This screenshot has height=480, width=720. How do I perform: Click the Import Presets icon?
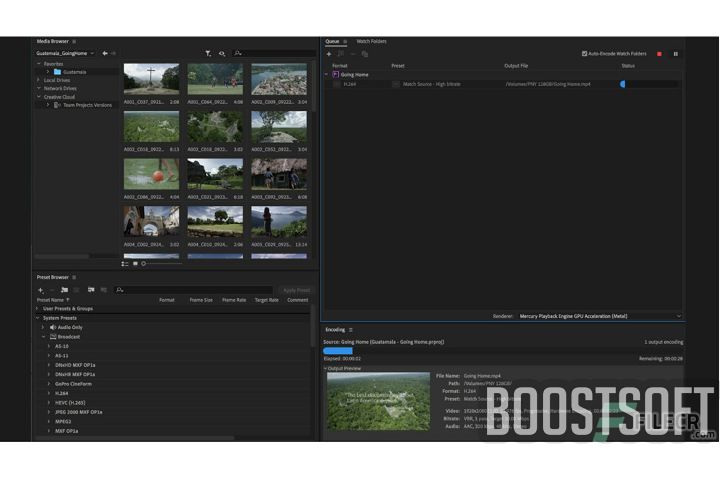[91, 290]
